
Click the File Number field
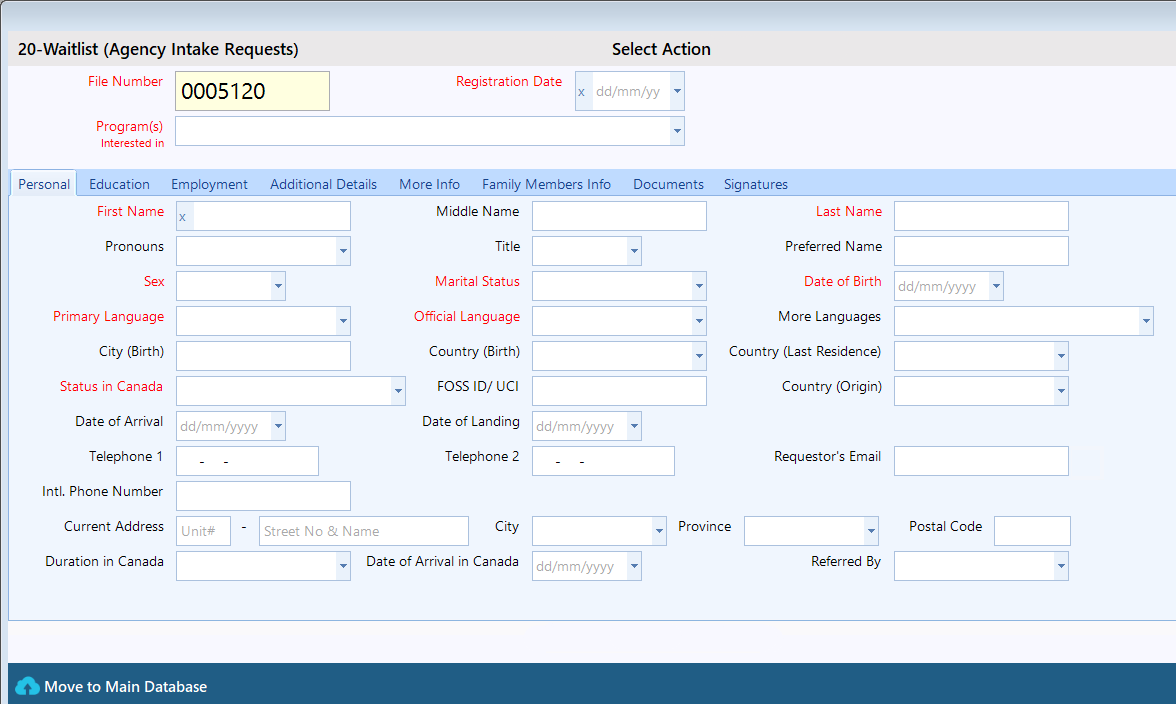pyautogui.click(x=252, y=91)
